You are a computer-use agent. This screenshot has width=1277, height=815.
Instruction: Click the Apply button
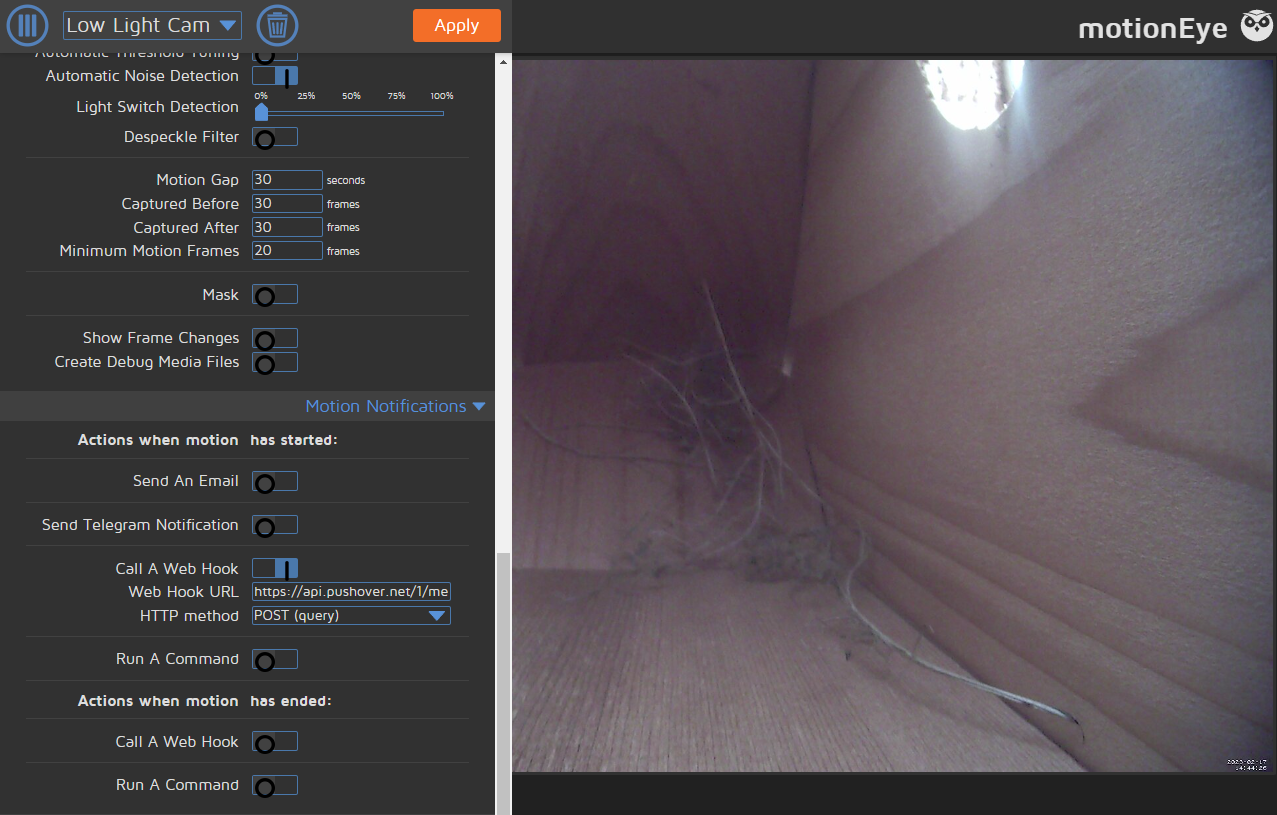457,25
